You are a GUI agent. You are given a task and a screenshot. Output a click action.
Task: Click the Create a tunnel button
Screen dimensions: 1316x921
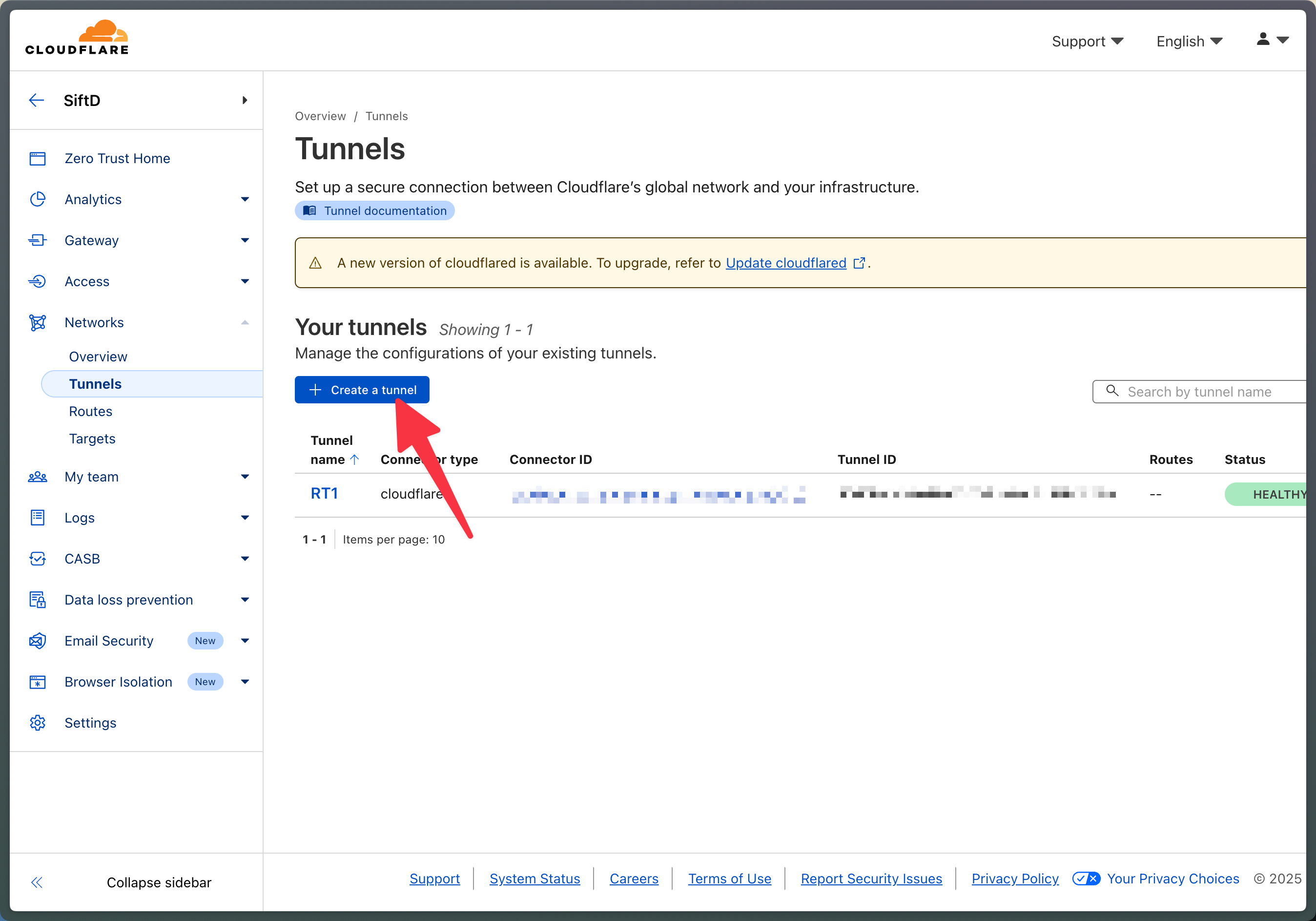click(x=362, y=389)
